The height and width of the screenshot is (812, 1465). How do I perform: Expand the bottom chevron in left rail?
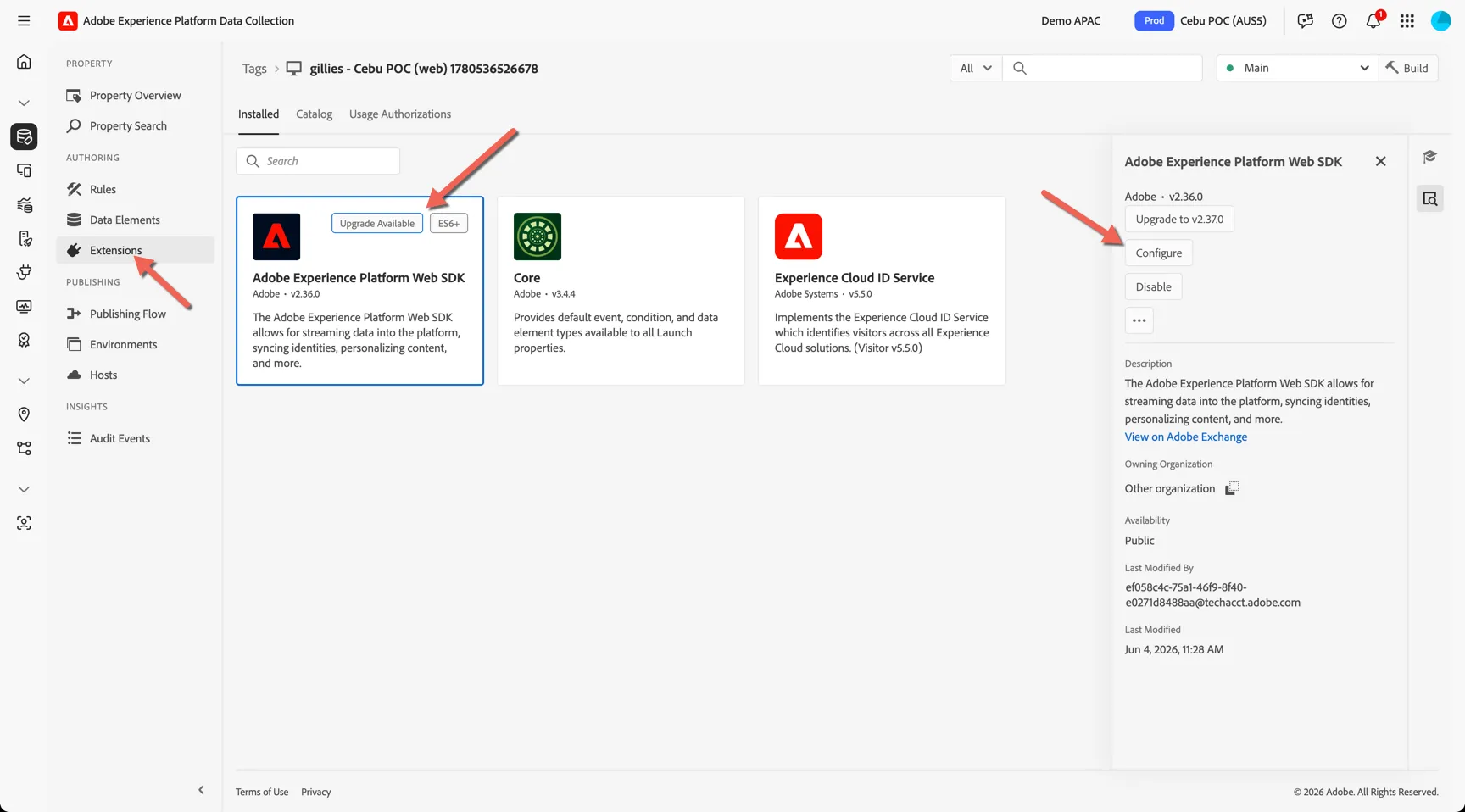coord(24,489)
